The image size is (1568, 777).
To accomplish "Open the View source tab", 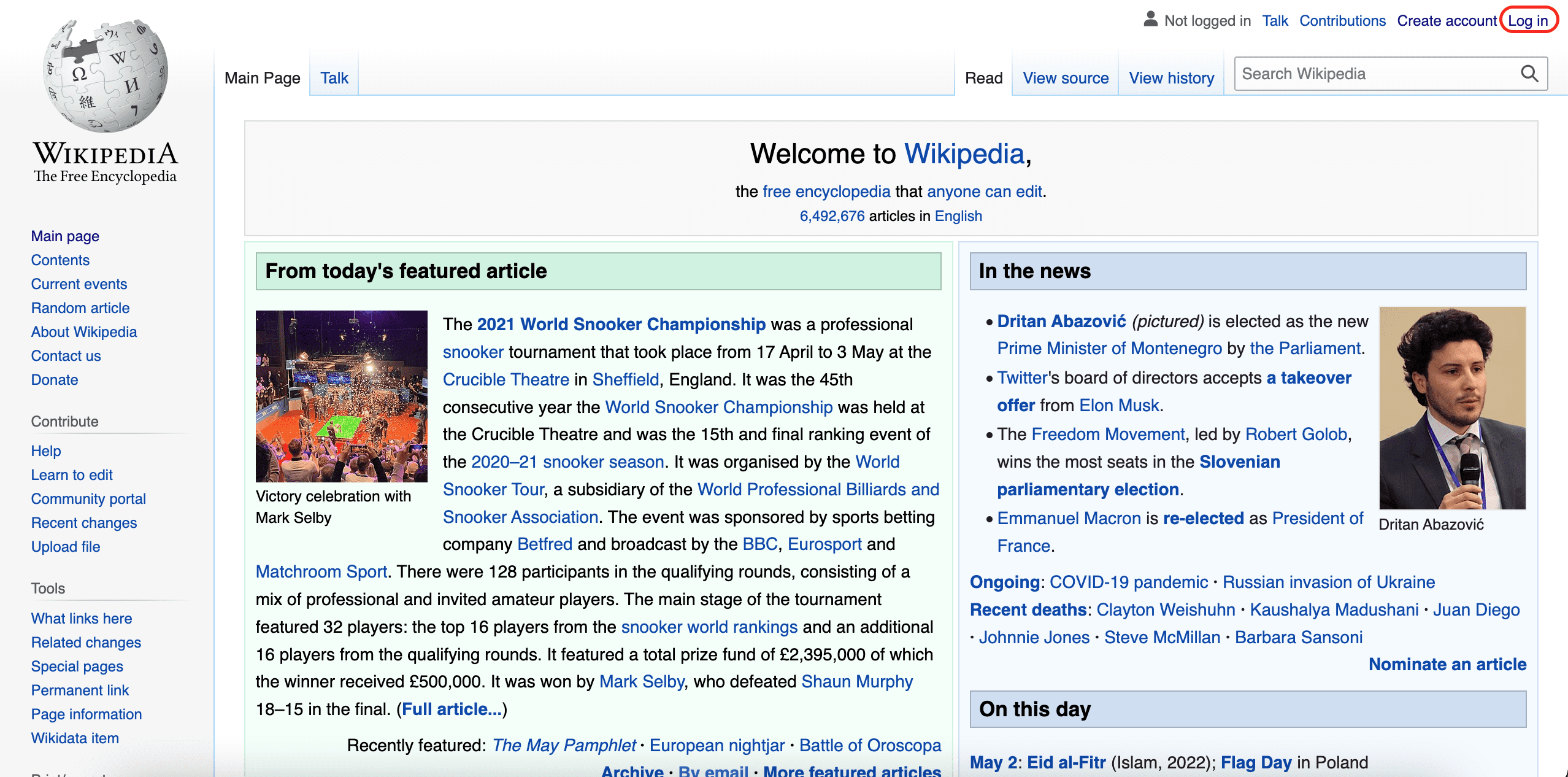I will coord(1066,78).
